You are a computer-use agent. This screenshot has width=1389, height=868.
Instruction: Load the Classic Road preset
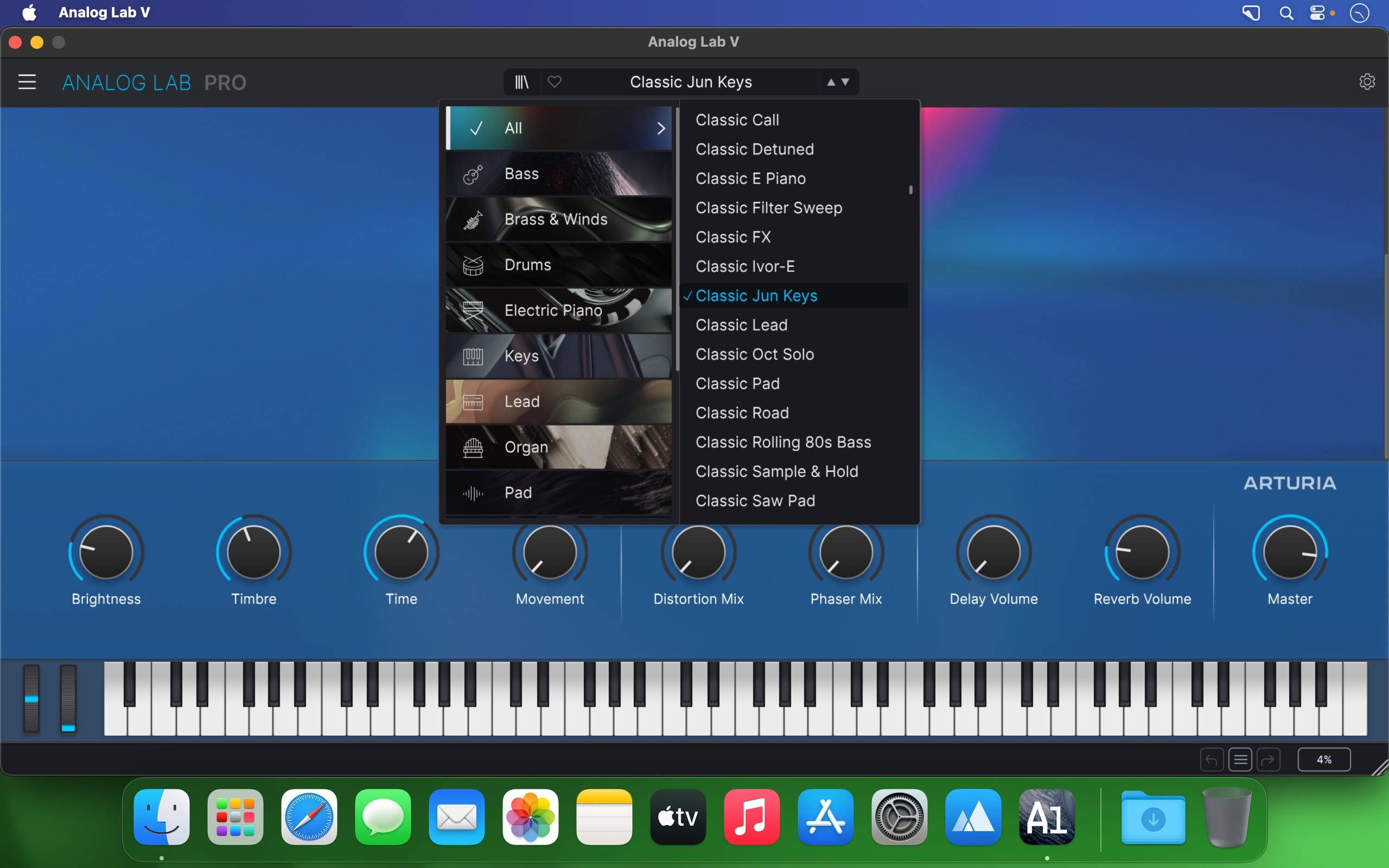742,413
